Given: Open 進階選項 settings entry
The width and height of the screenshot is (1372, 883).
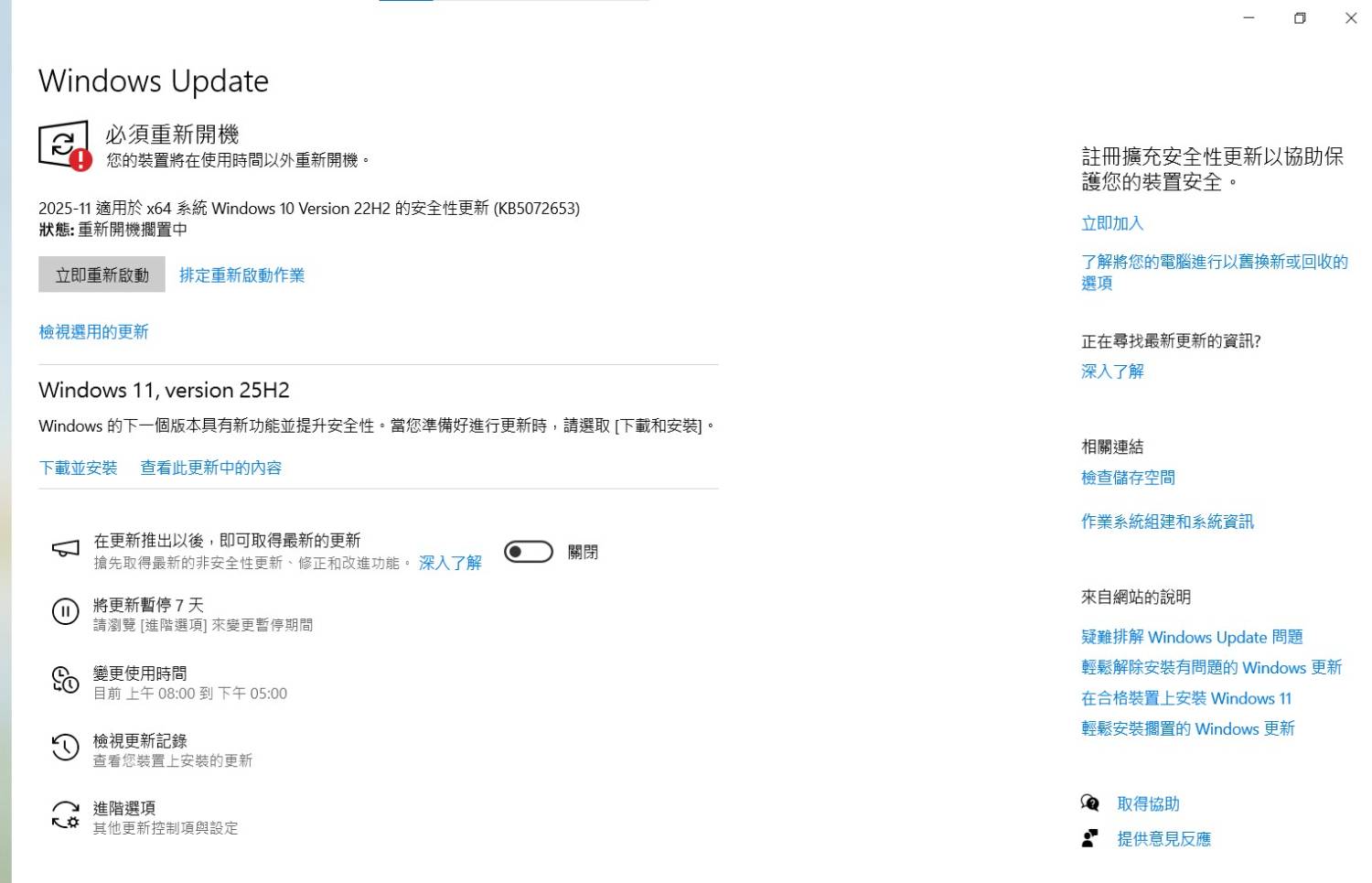Looking at the screenshot, I should 124,808.
